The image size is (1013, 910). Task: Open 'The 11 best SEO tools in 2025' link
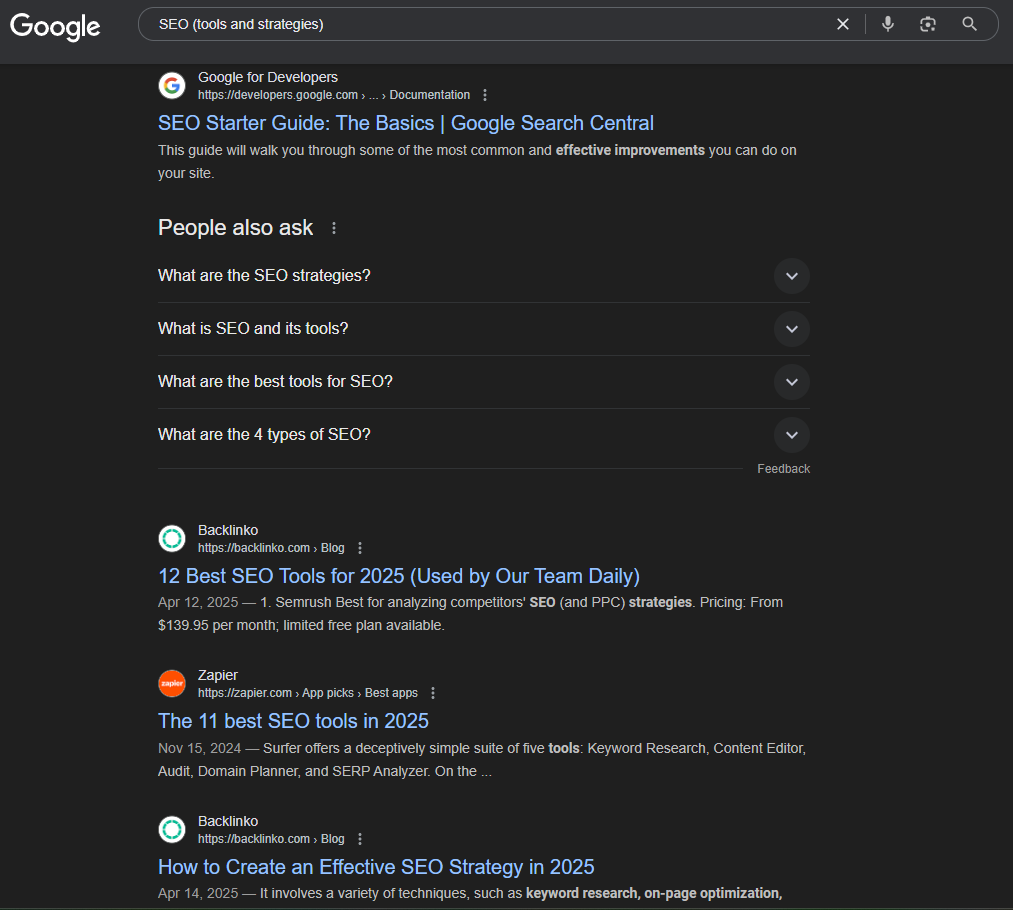click(x=293, y=721)
